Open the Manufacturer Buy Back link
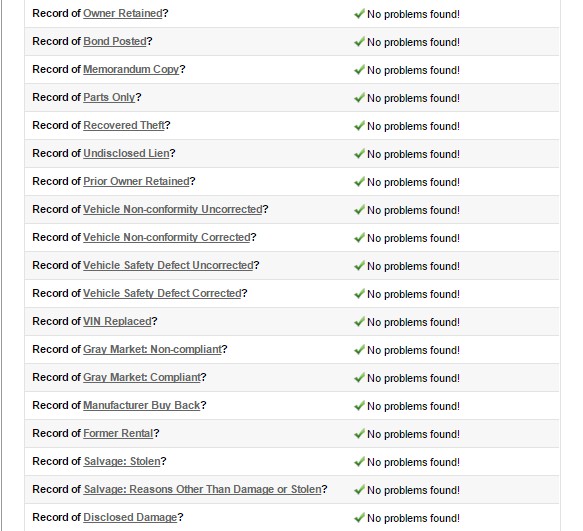This screenshot has width=583, height=531. coord(142,405)
